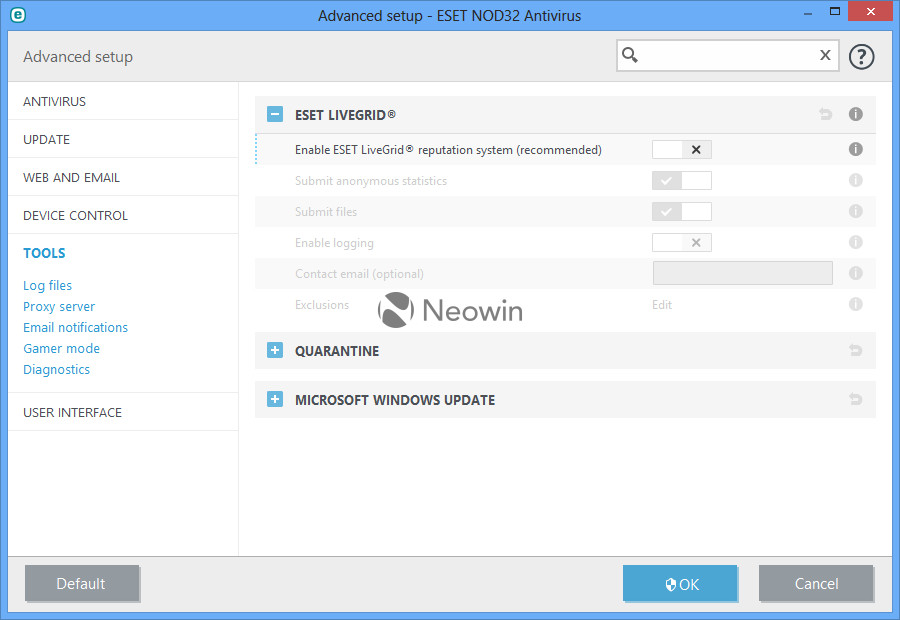Viewport: 900px width, 620px height.
Task: Click the 'Submit anonymous statistics' label
Action: 371,181
